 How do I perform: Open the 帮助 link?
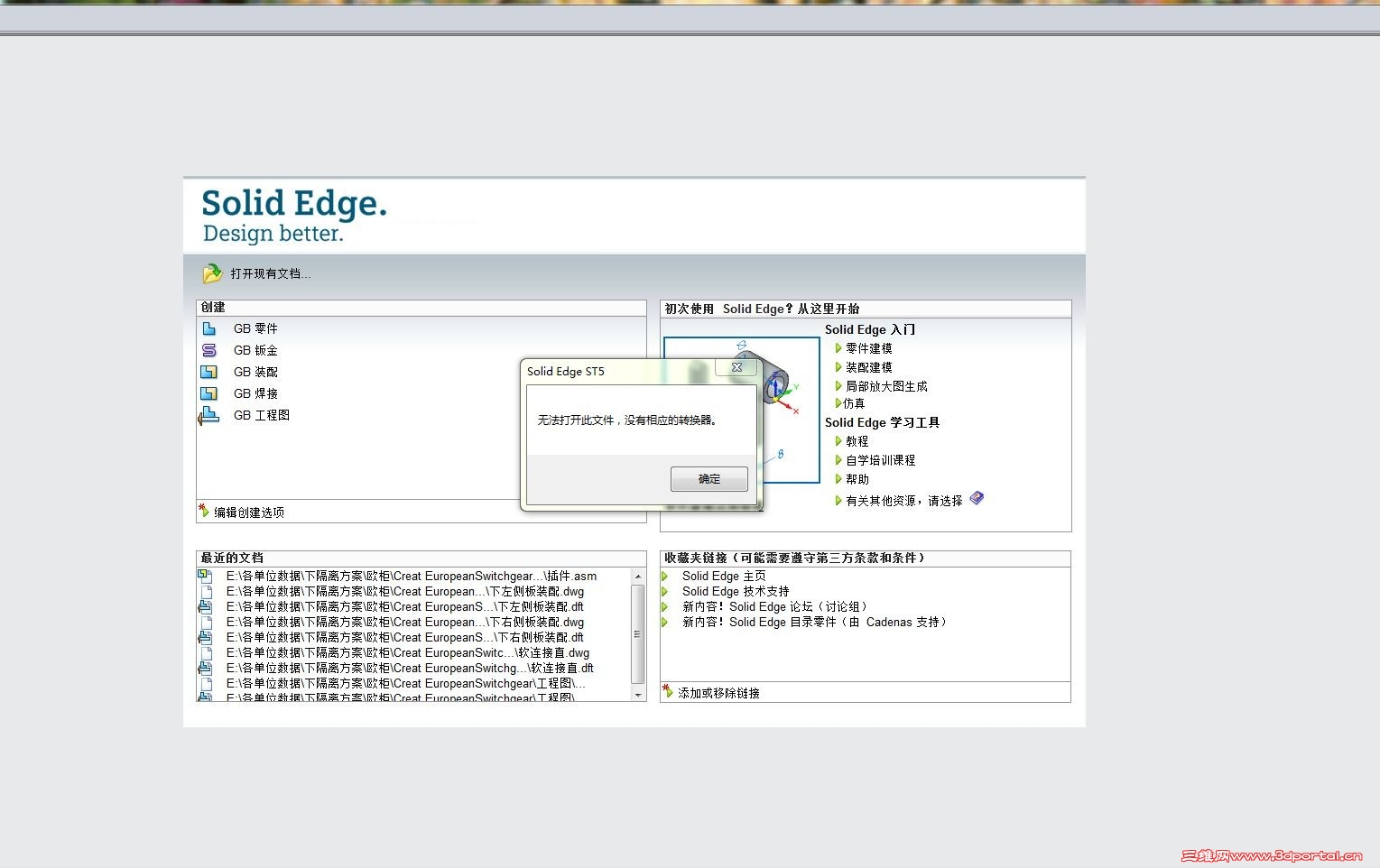(x=857, y=479)
